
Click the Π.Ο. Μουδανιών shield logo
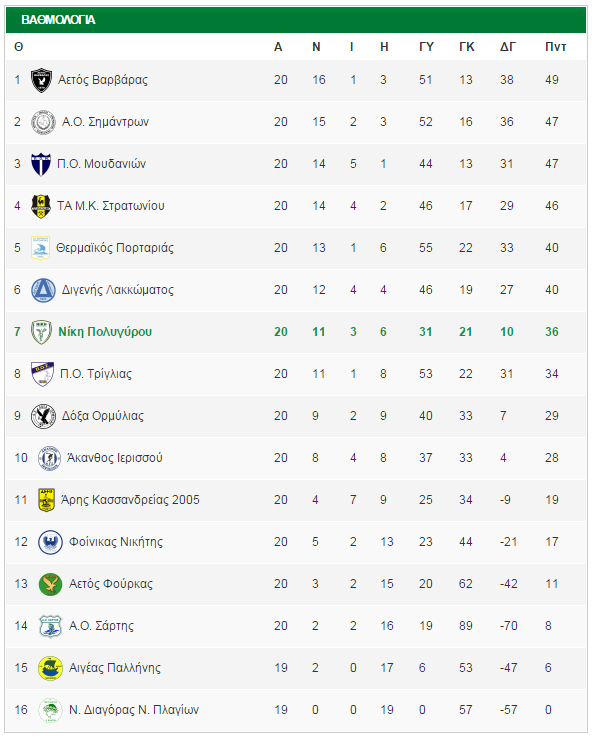pyautogui.click(x=41, y=165)
